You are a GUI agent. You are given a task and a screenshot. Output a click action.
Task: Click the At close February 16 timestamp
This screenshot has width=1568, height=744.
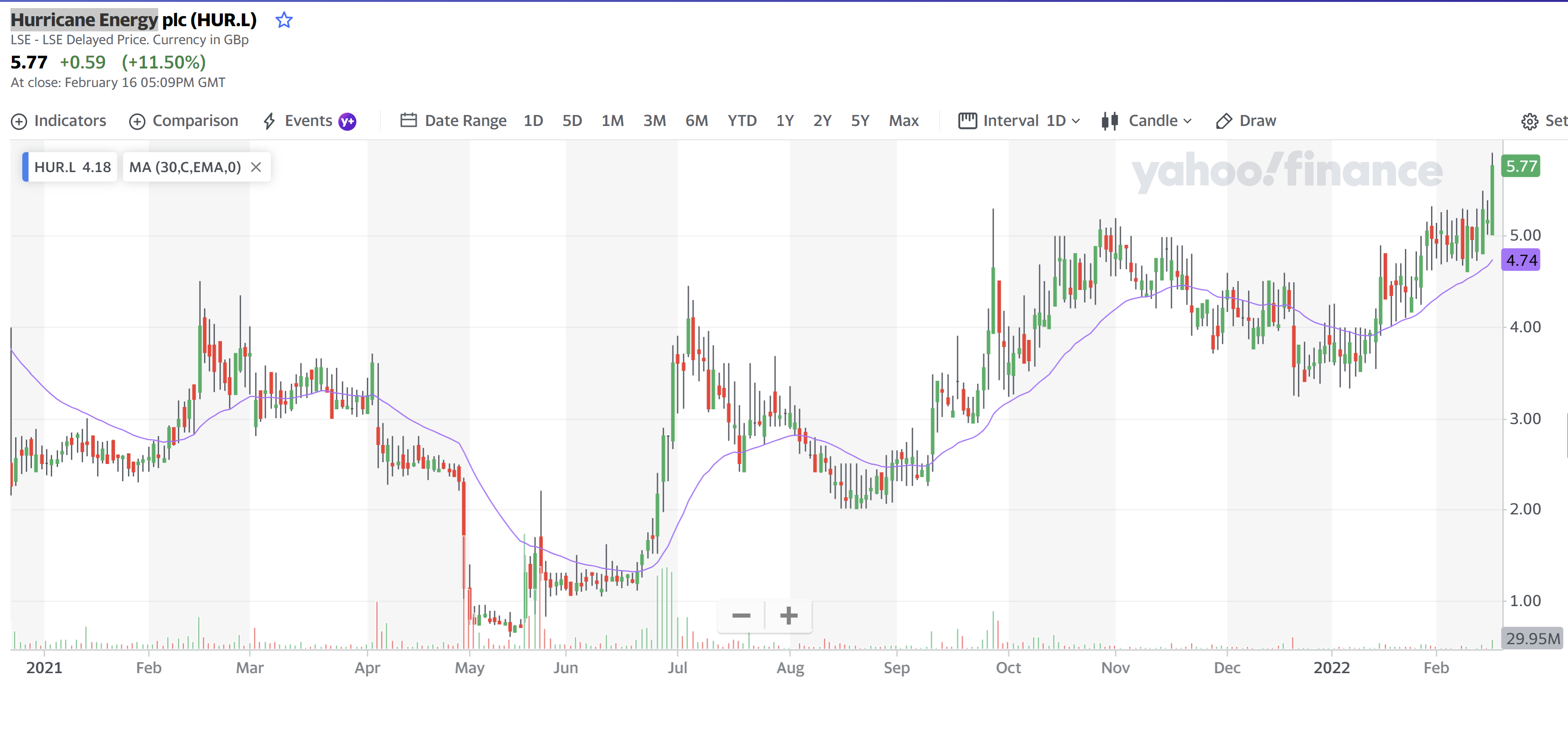tap(118, 83)
